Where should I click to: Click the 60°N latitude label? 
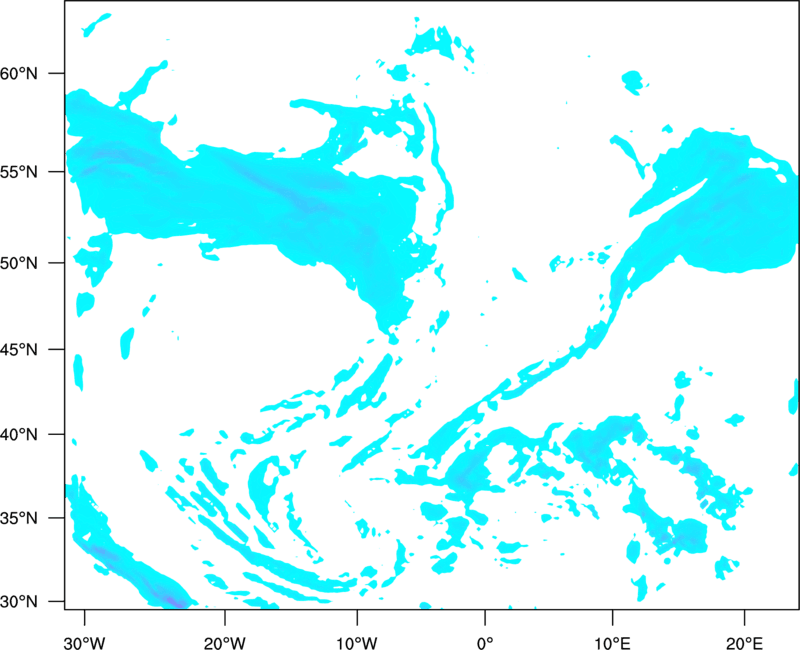pyautogui.click(x=19, y=73)
